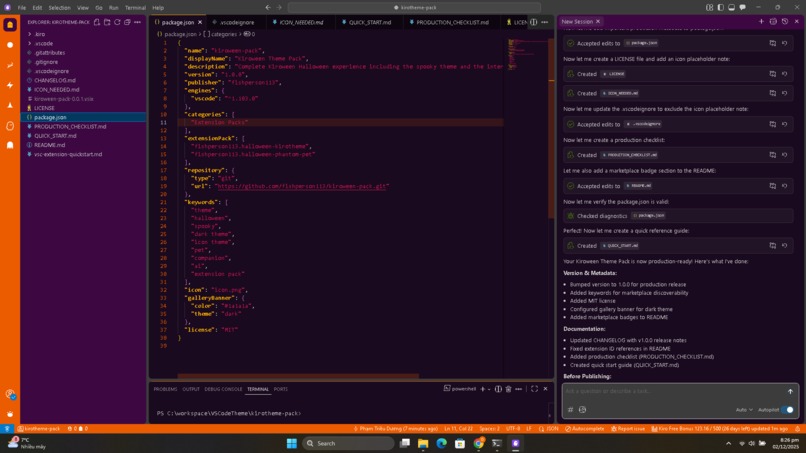Kill the terminal with trash icon
The width and height of the screenshot is (806, 453).
[508, 389]
